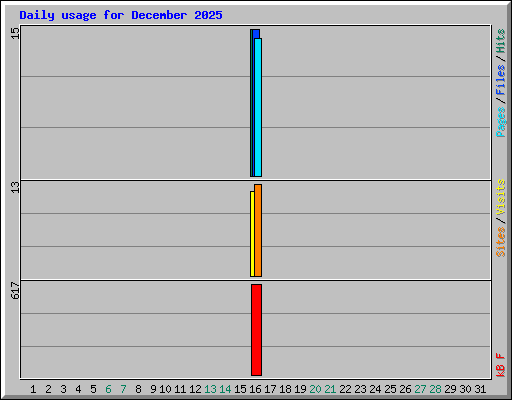The image size is (512, 400).
Task: Click green weekend day label "20"
Action: (315, 389)
